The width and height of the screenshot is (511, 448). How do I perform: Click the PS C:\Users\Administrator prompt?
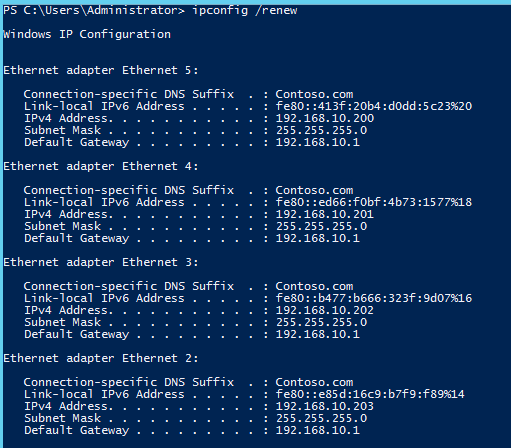94,11
